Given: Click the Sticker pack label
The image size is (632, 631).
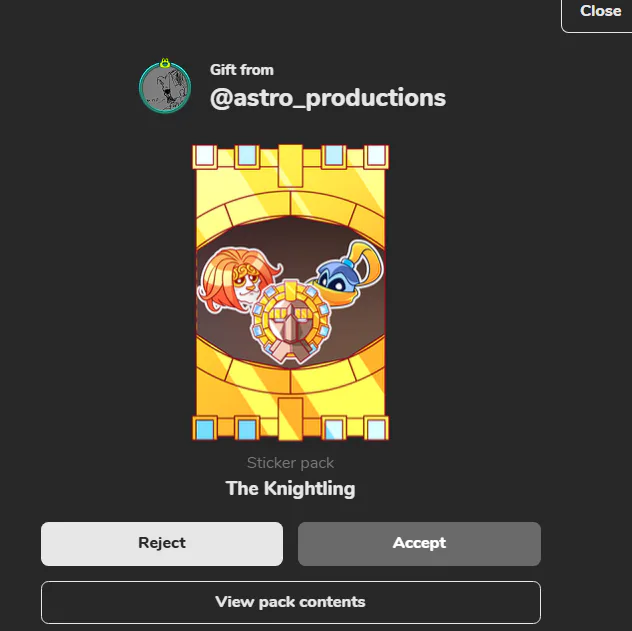Looking at the screenshot, I should pos(290,463).
